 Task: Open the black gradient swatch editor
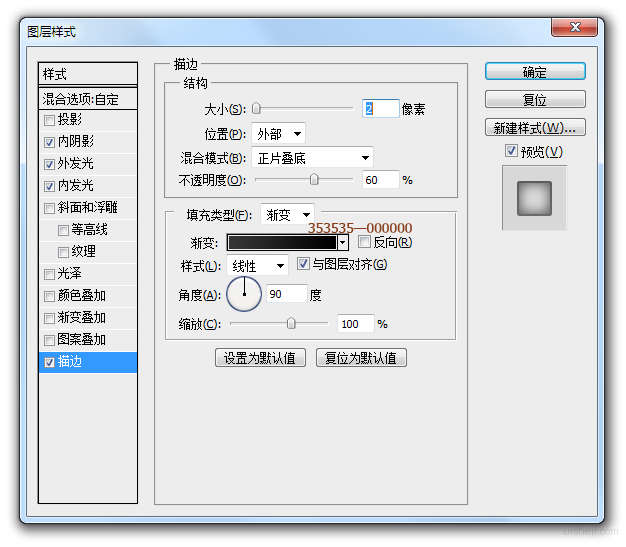point(282,242)
